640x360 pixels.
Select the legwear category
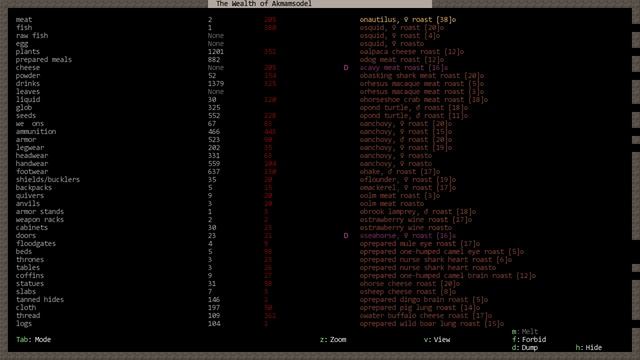click(30, 147)
